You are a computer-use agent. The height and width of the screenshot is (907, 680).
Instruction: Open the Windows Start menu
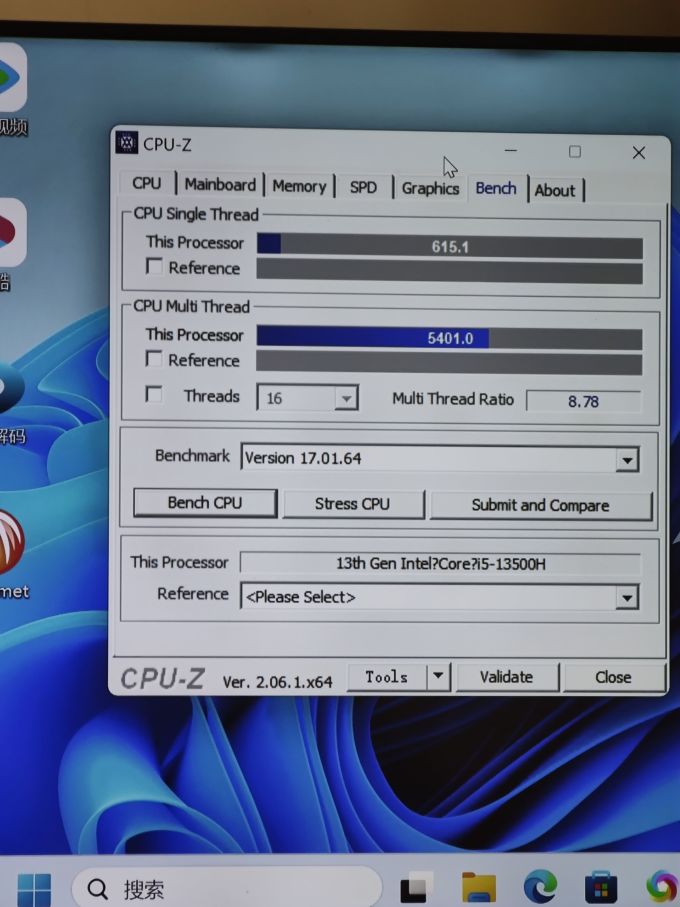(x=34, y=890)
